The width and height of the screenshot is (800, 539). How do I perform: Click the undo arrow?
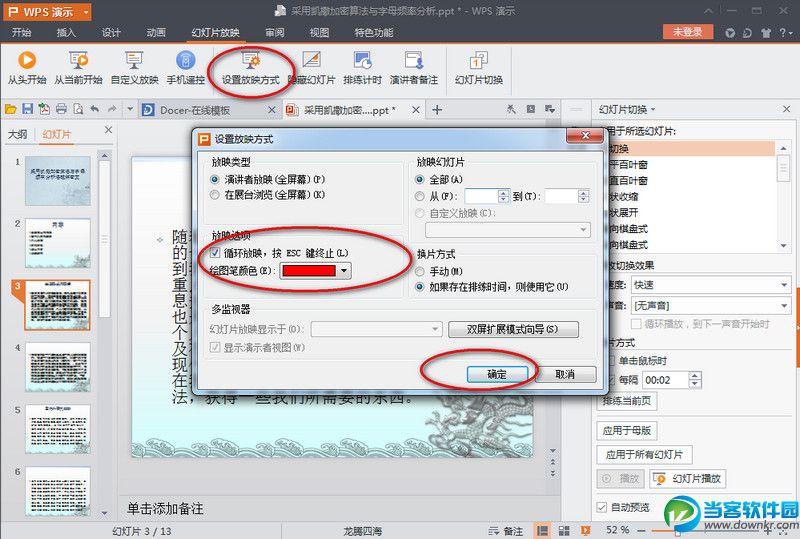[95, 109]
